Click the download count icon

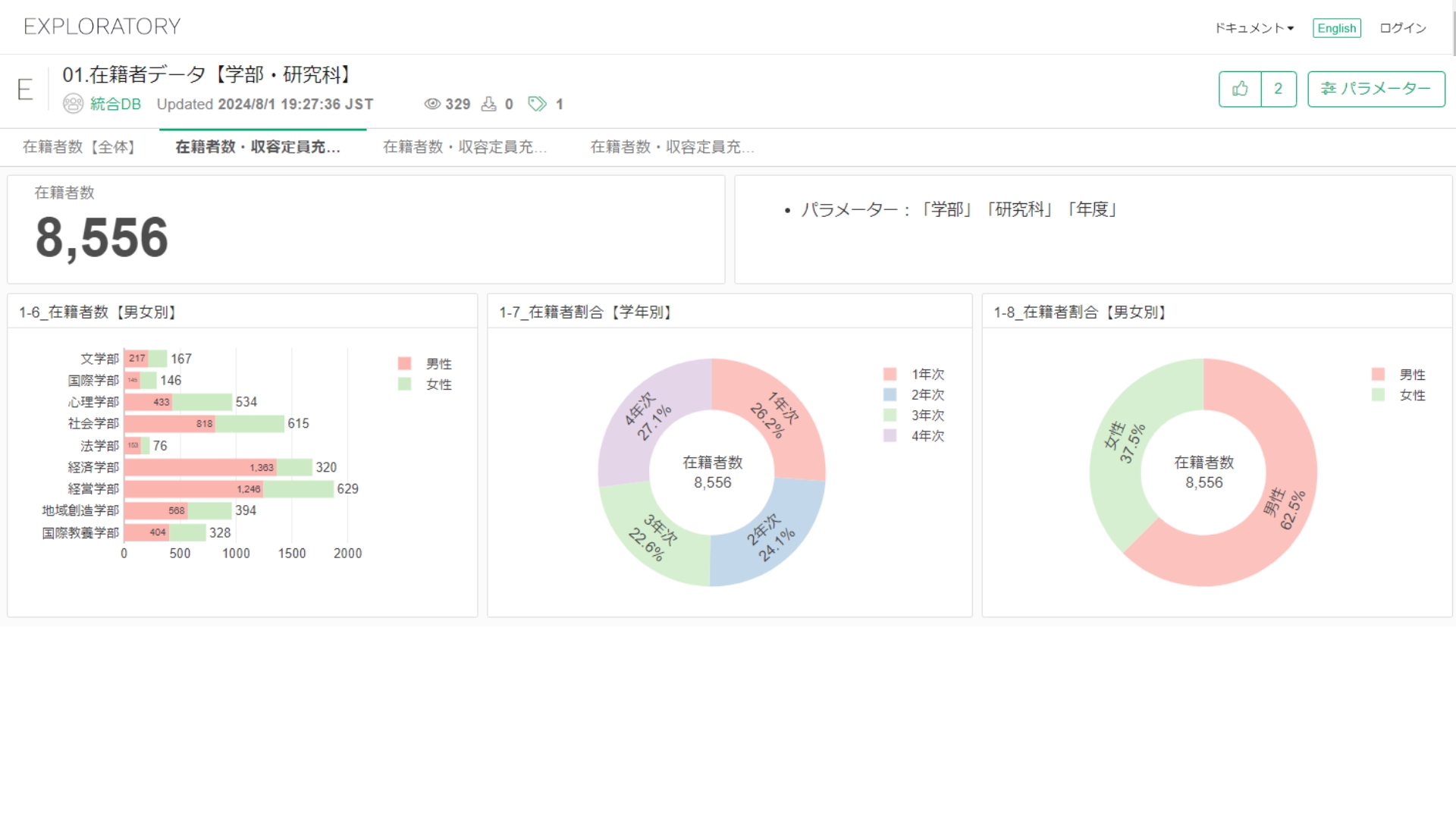coord(489,104)
